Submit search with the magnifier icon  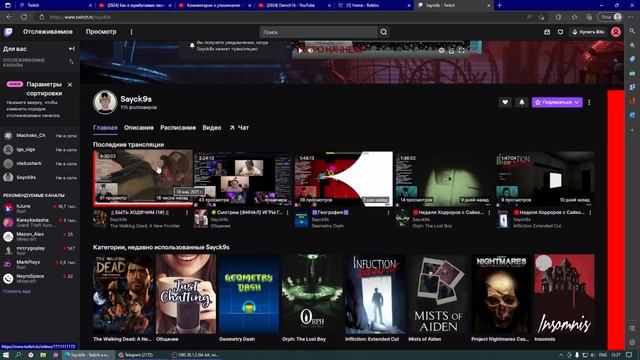384,32
